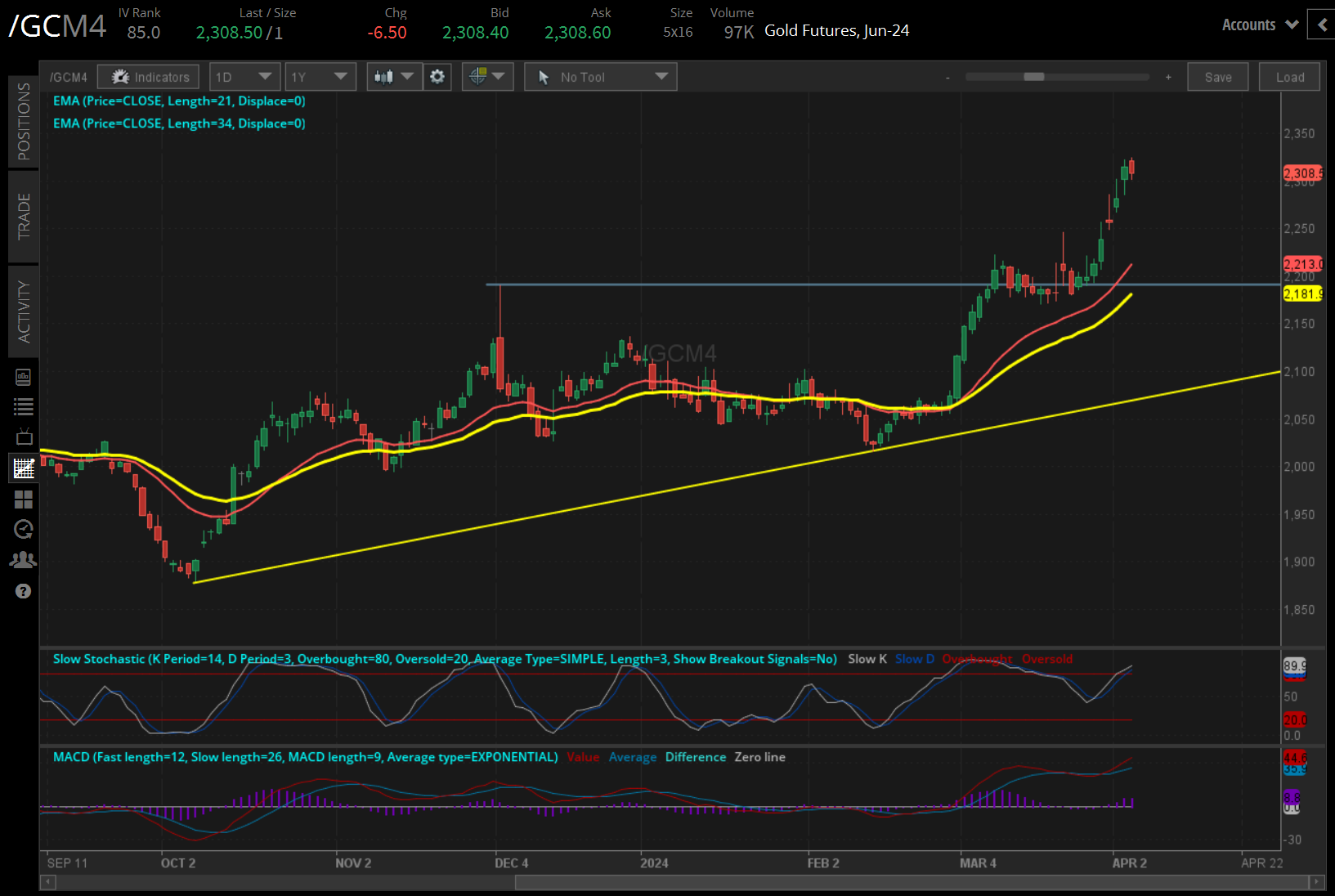The height and width of the screenshot is (896, 1335).
Task: Open the TV icon in left sidebar
Action: pos(24,437)
